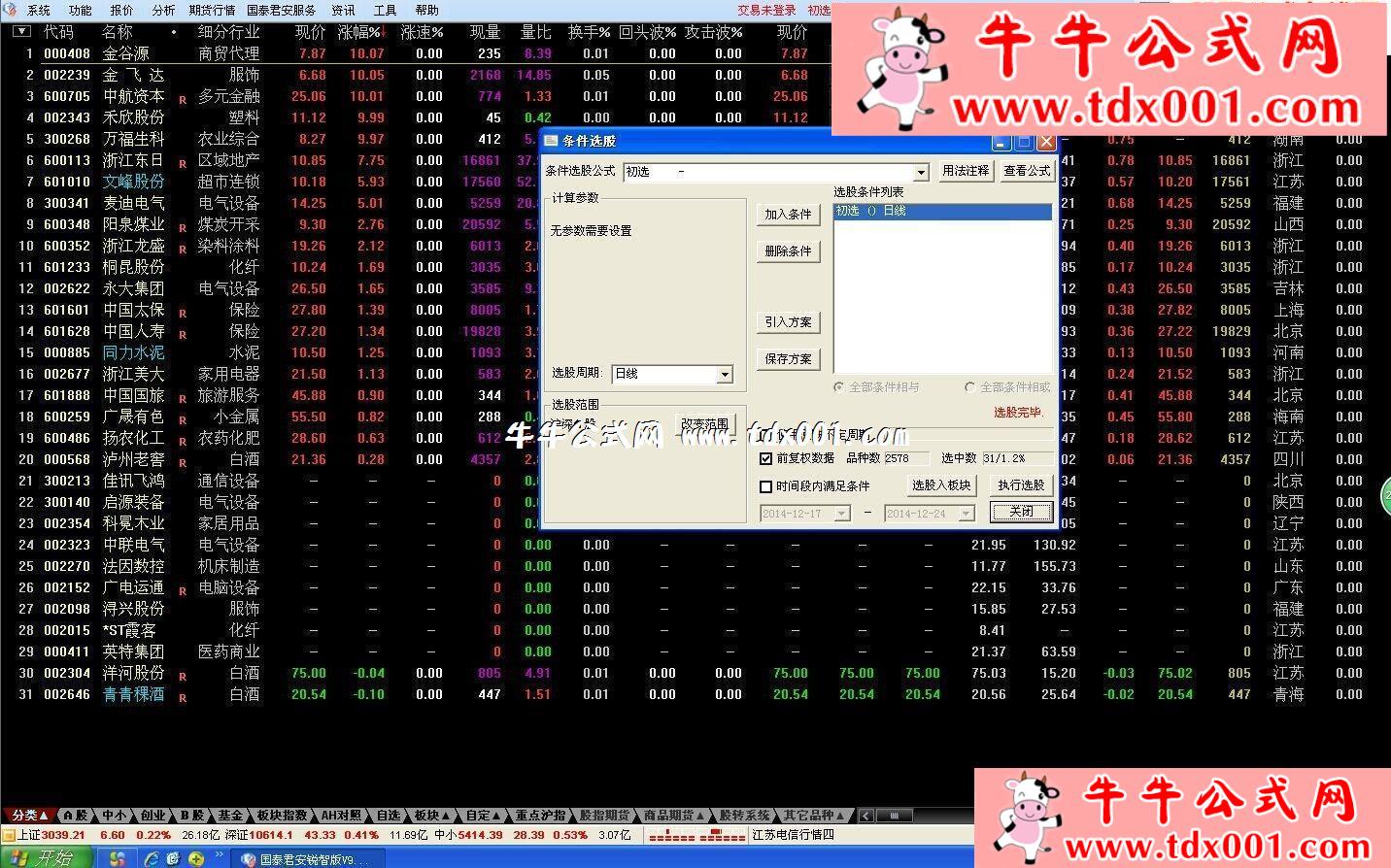This screenshot has height=868, width=1391.
Task: Select 初选 日线 entry in condition list
Action: [x=940, y=211]
